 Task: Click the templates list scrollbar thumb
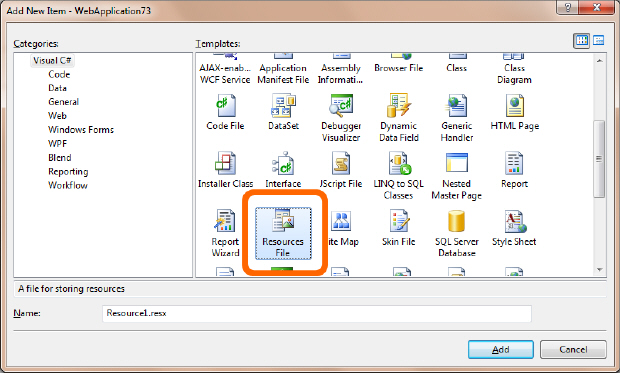(599, 159)
